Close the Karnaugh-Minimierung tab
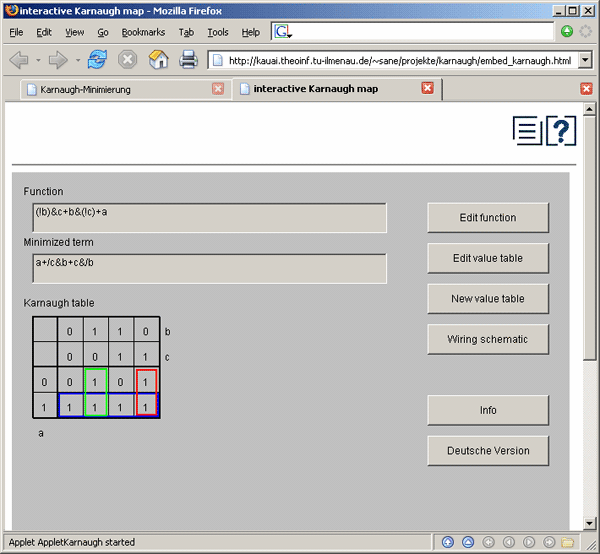Viewport: 600px width, 554px height. pyautogui.click(x=218, y=89)
